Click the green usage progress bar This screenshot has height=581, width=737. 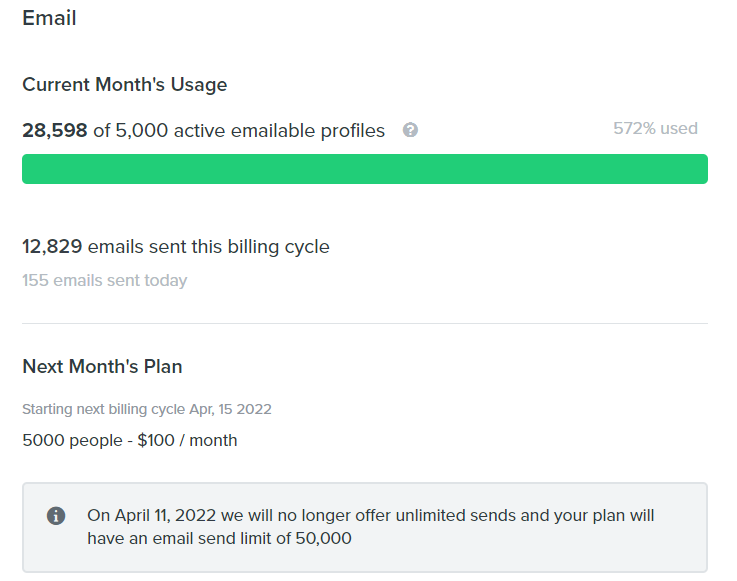[x=365, y=169]
